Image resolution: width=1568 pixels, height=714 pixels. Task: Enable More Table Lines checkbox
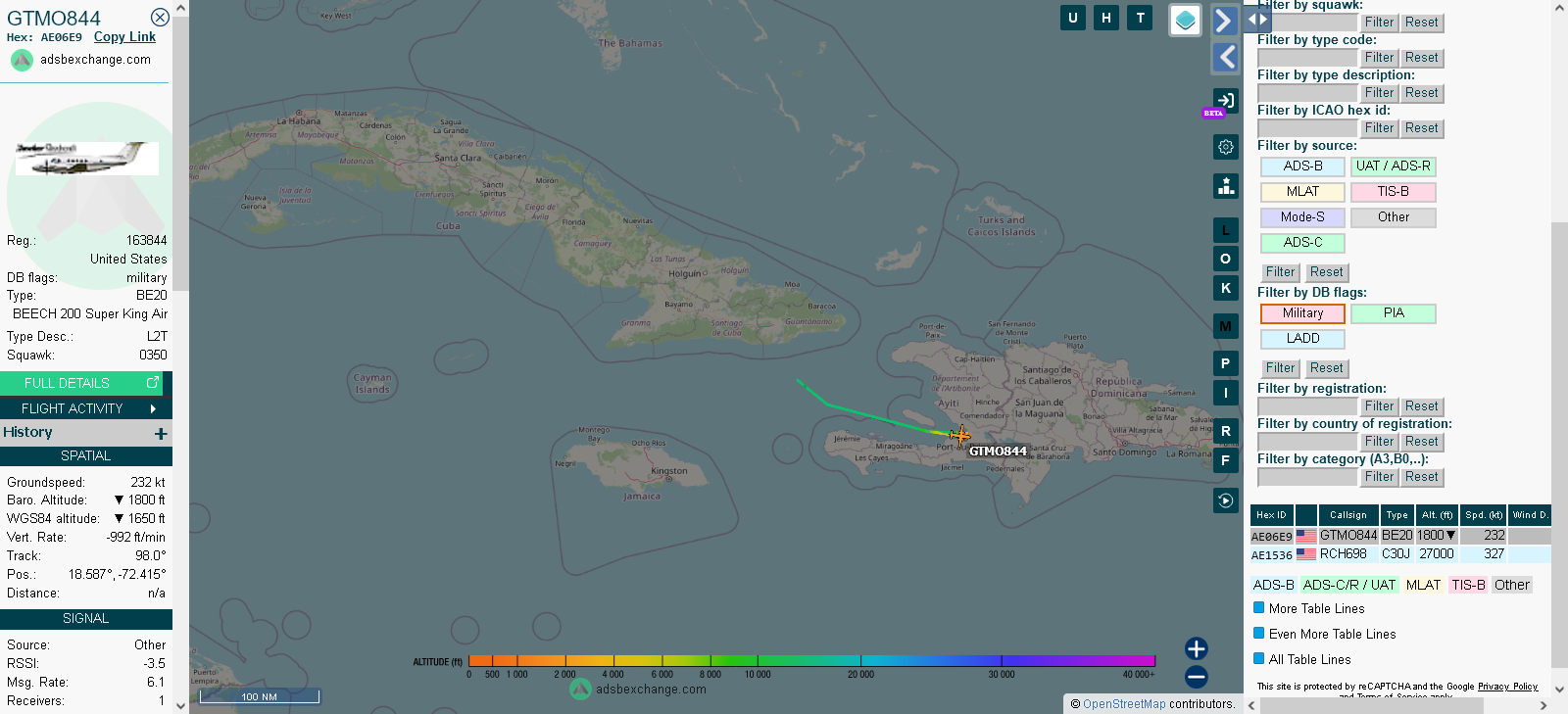(1258, 608)
